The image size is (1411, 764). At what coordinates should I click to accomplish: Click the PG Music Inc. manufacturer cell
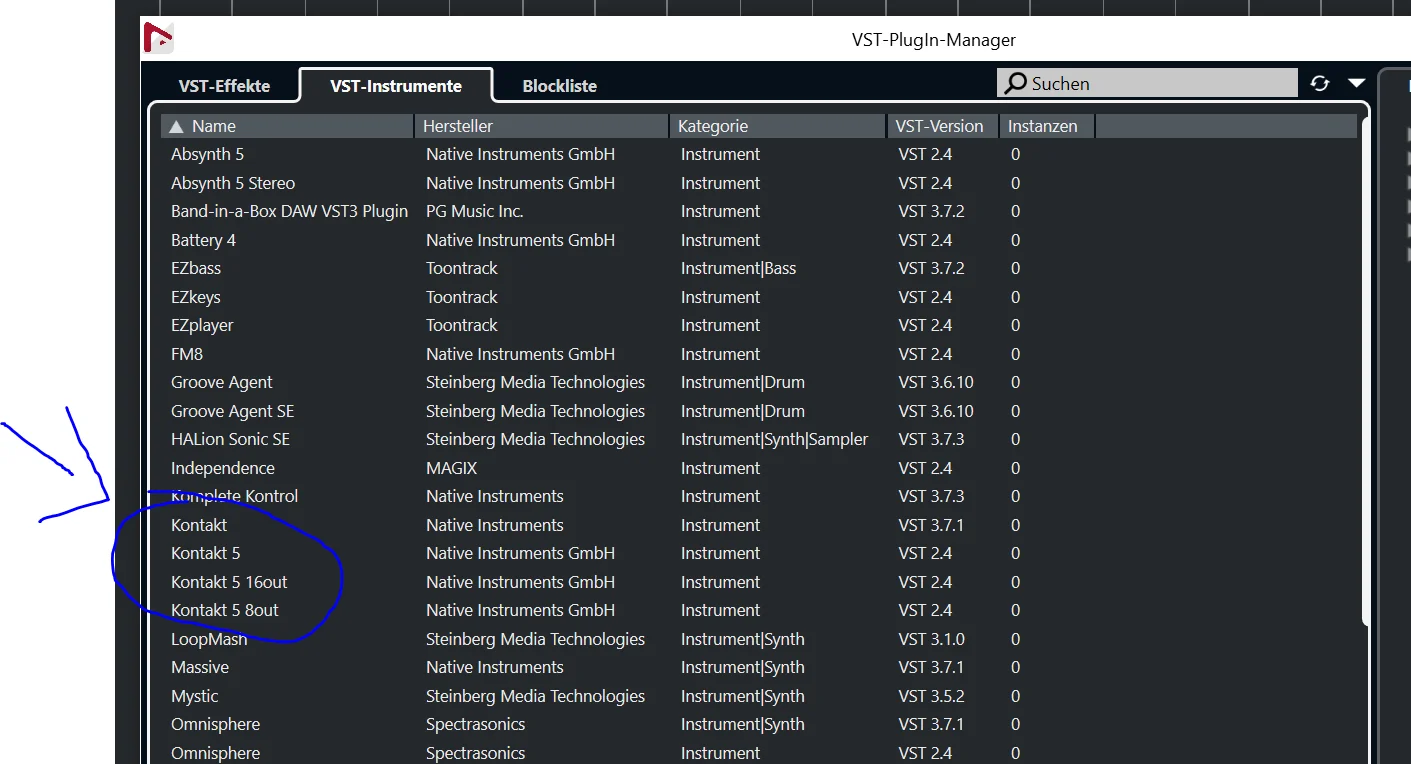coord(475,211)
